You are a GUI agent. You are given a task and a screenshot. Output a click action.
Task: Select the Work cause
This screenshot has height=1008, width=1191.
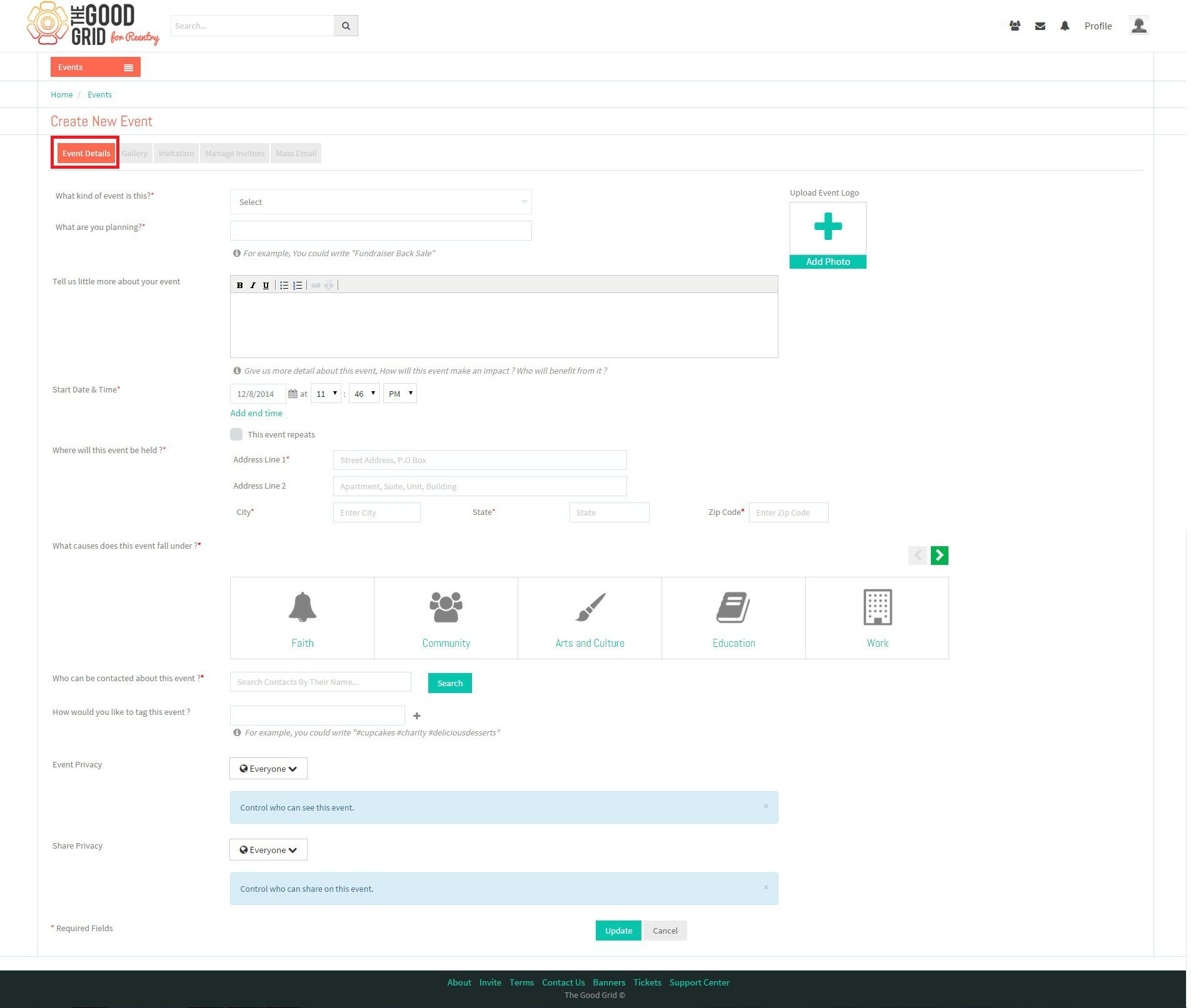877,618
